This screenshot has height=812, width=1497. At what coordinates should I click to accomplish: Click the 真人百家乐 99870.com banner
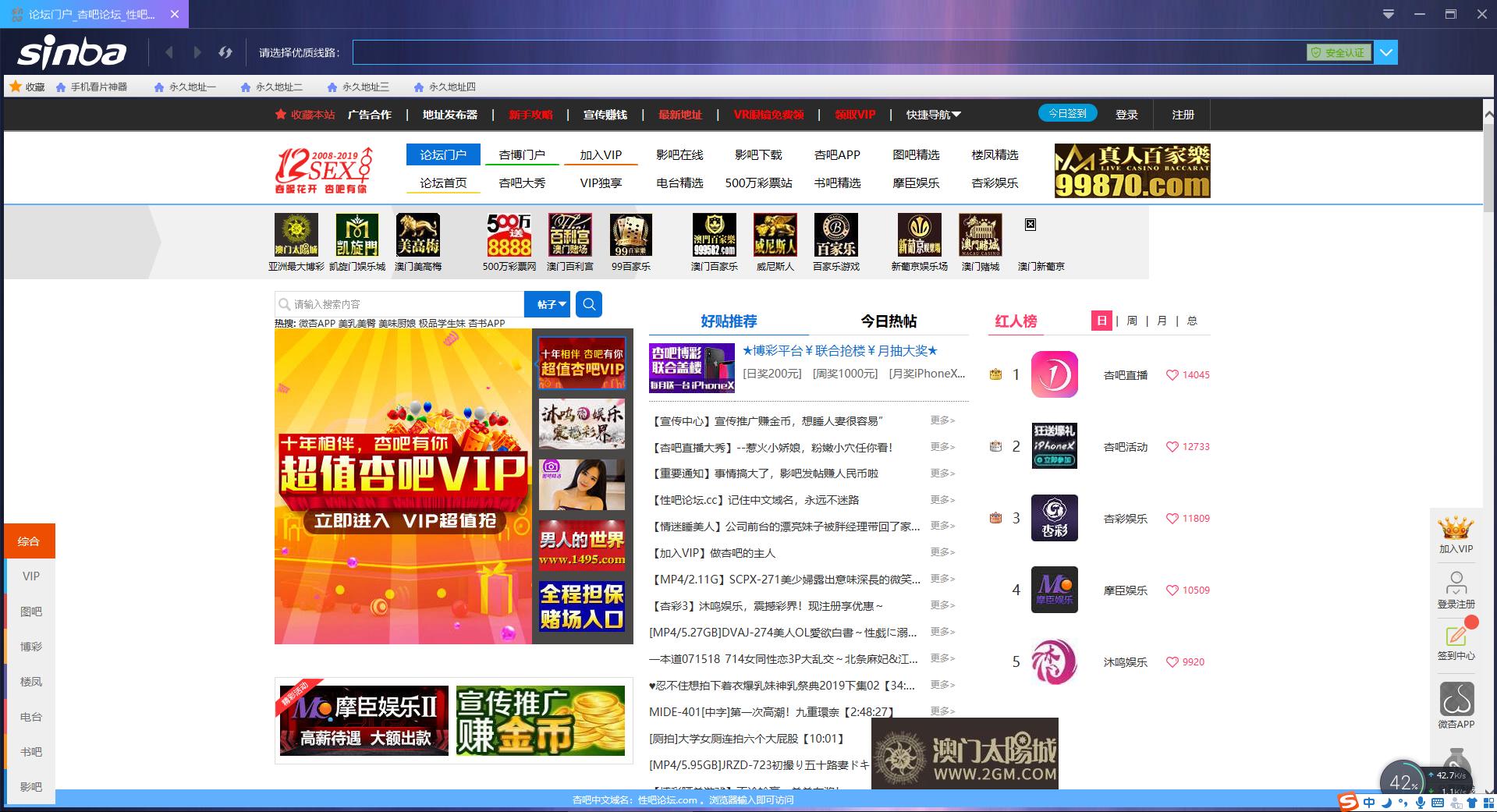click(x=1132, y=171)
